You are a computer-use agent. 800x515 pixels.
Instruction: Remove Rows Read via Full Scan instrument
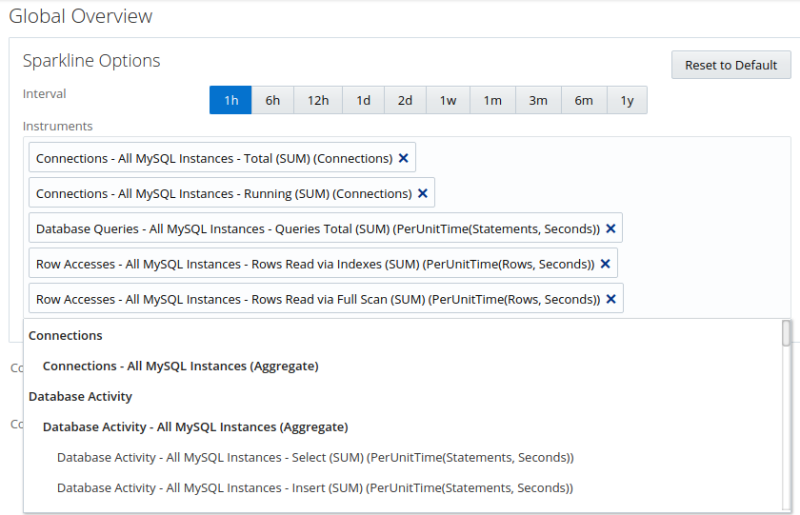pos(611,299)
